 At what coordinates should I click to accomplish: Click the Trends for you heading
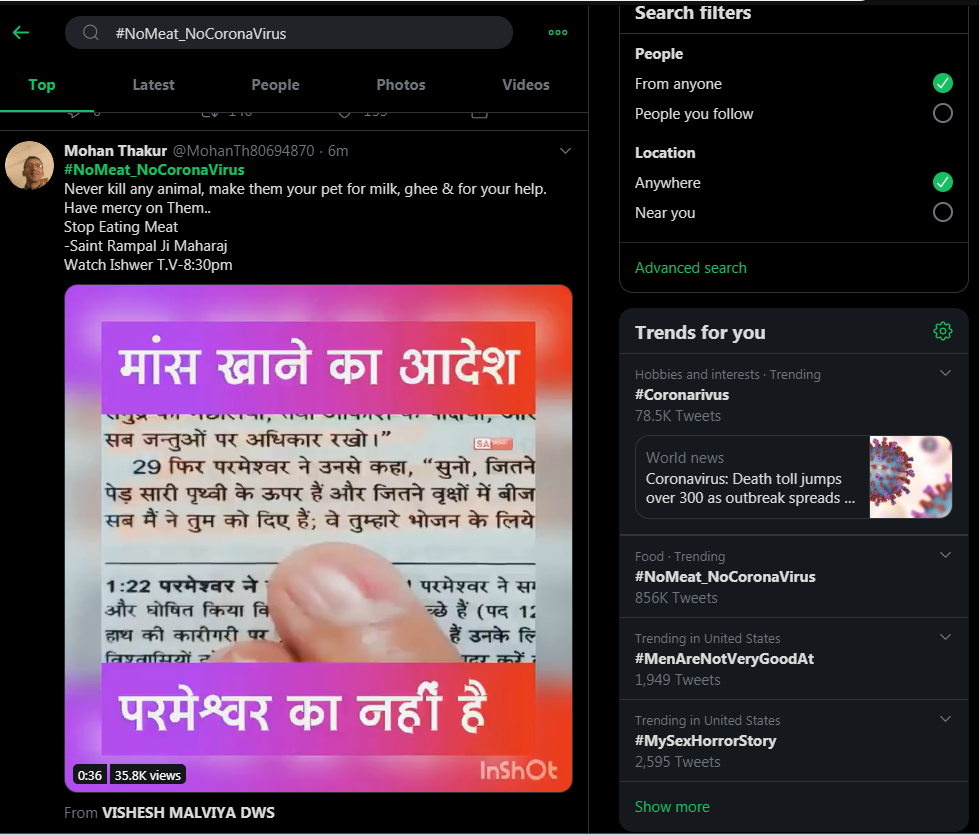[x=700, y=332]
